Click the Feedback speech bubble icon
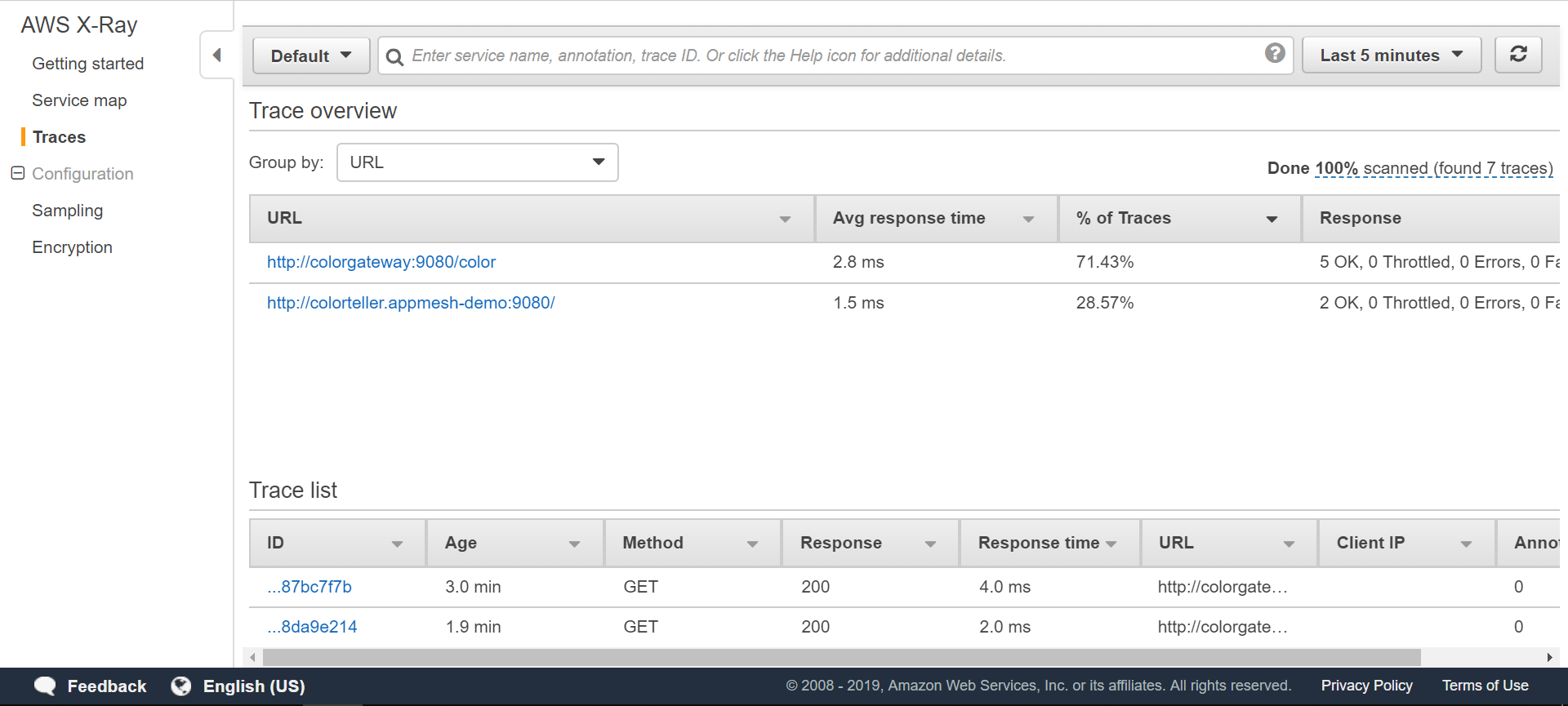The height and width of the screenshot is (706, 1568). coord(45,686)
